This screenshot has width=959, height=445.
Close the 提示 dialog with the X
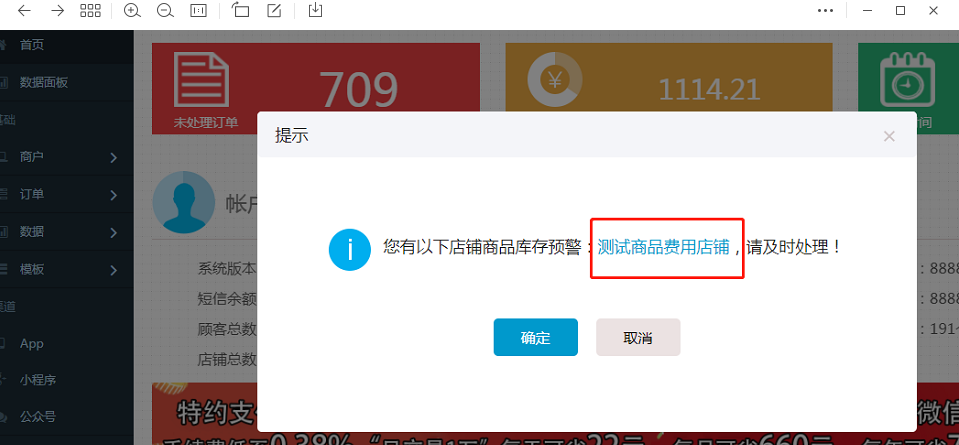(x=889, y=136)
